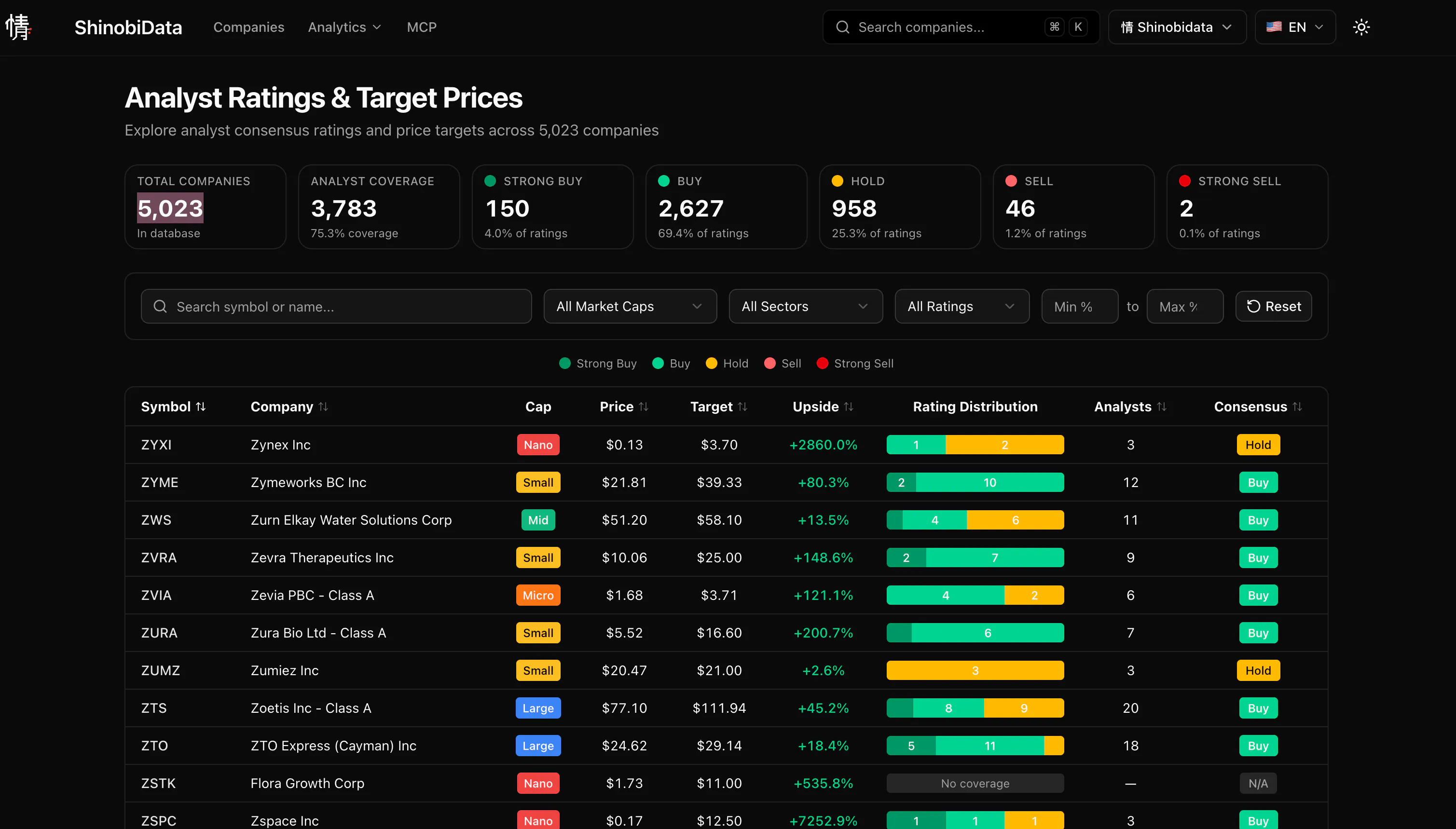The width and height of the screenshot is (1456, 829).
Task: Click the Analyst Coverage 3,783 card
Action: (x=379, y=207)
